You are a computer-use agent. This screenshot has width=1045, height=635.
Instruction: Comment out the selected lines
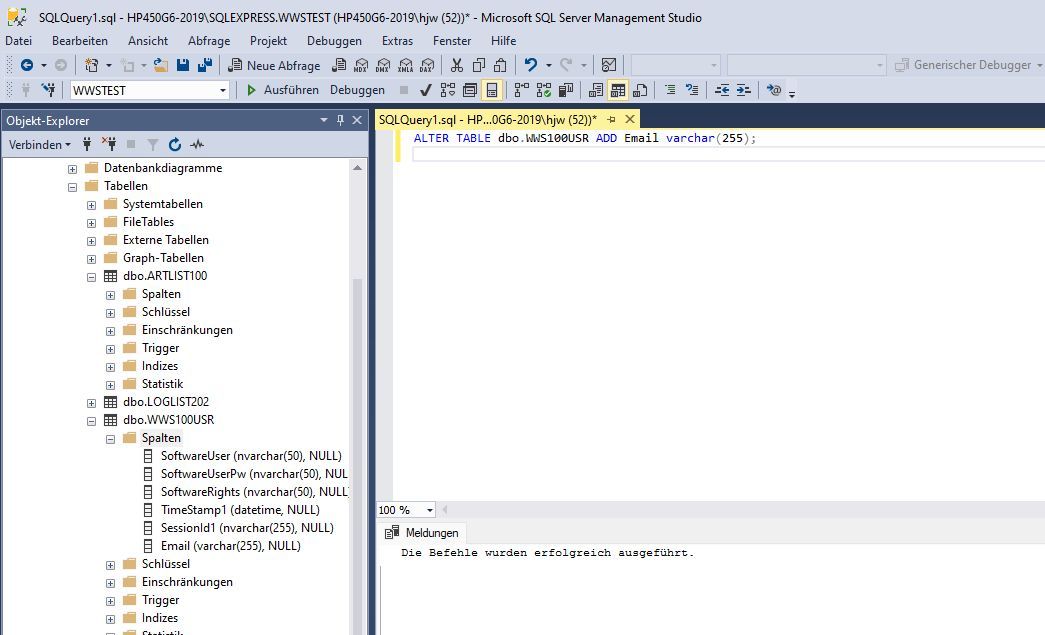pos(670,90)
